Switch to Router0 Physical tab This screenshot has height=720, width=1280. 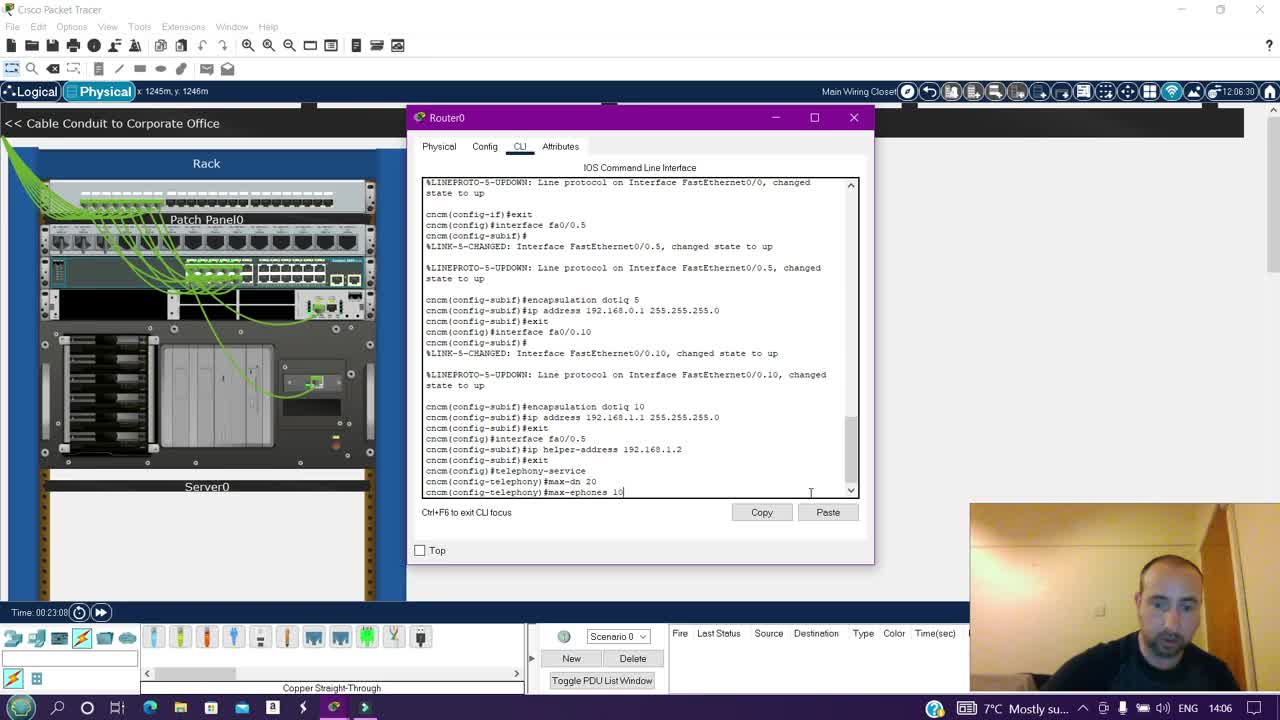(439, 146)
